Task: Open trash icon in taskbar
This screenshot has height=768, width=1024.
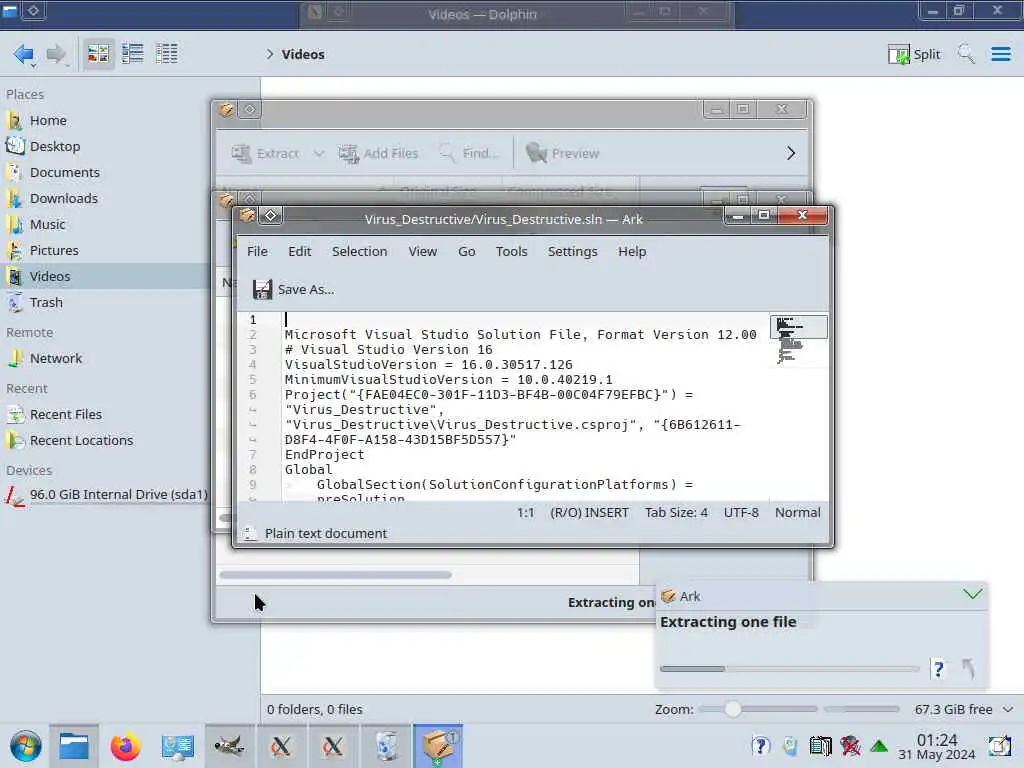Action: point(387,746)
